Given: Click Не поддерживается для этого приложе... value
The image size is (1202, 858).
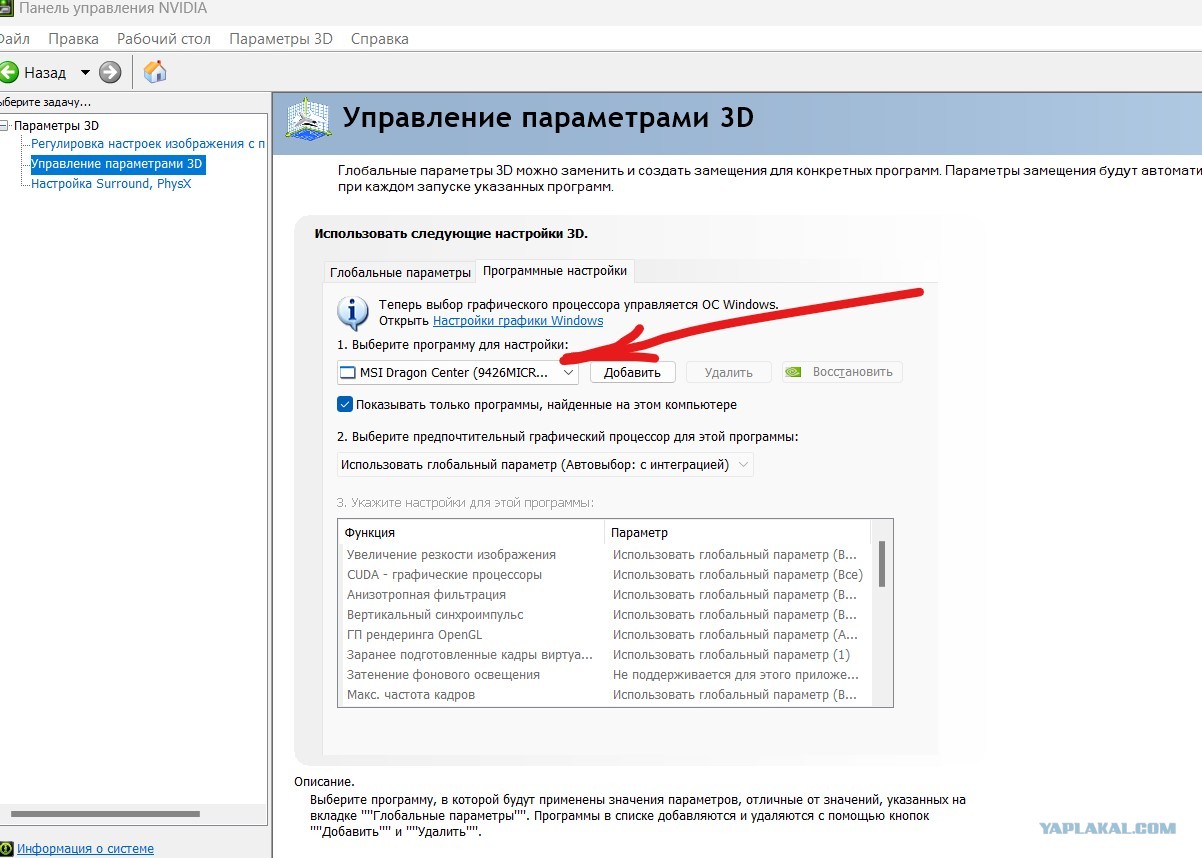Looking at the screenshot, I should pyautogui.click(x=735, y=675).
